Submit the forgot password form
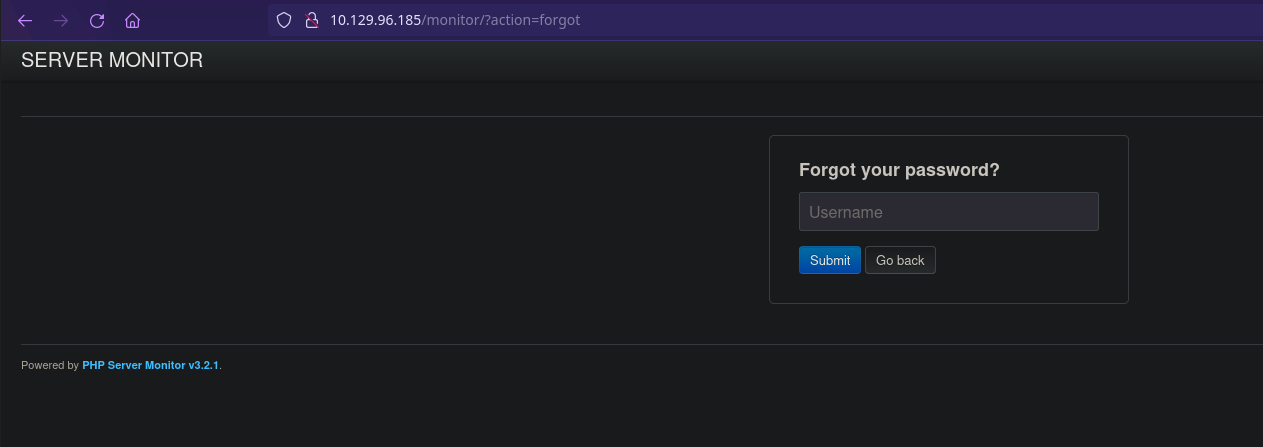 [x=829, y=260]
